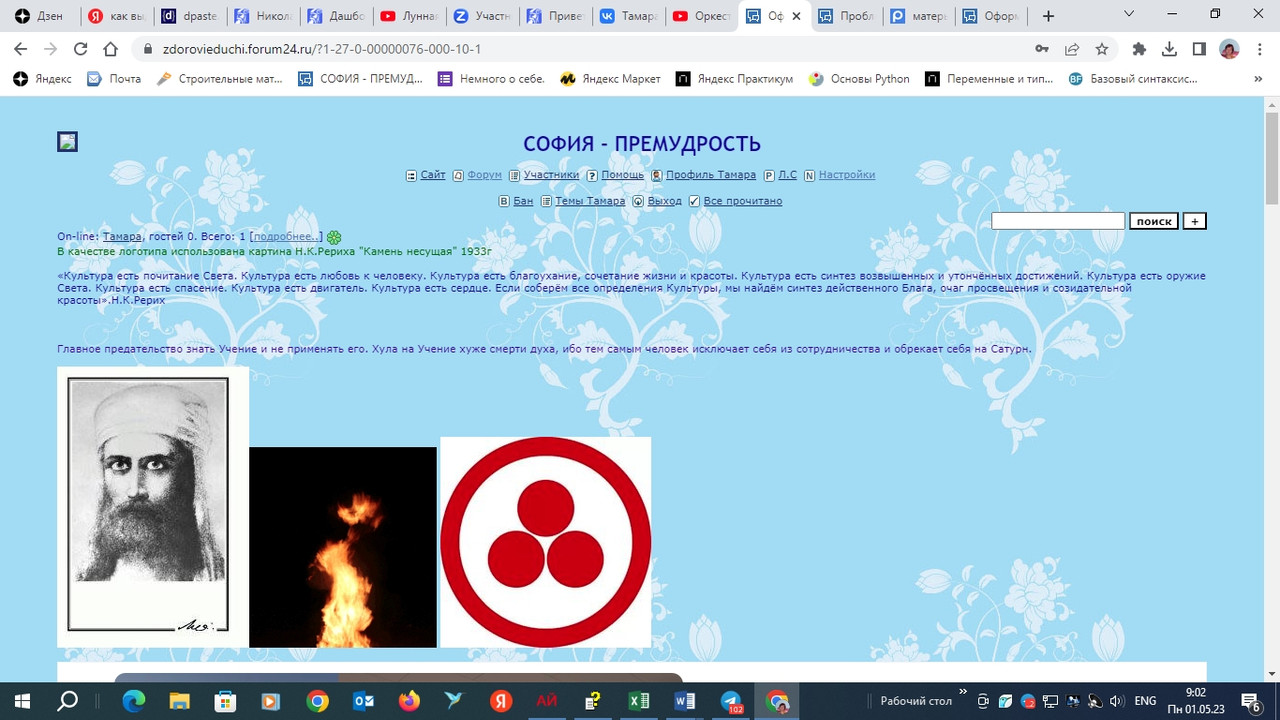Open the подробнее online details link
Screen dimensions: 1280x720
click(287, 237)
